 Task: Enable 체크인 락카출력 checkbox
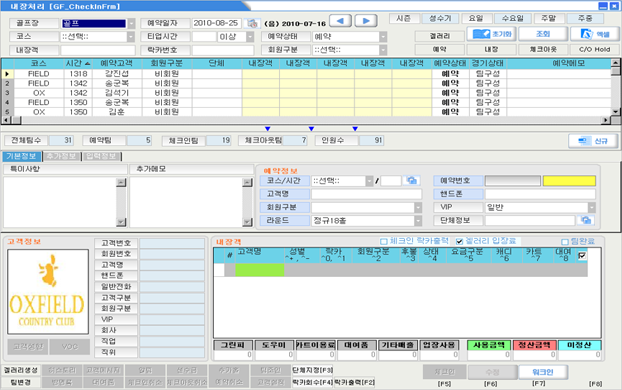coord(384,241)
